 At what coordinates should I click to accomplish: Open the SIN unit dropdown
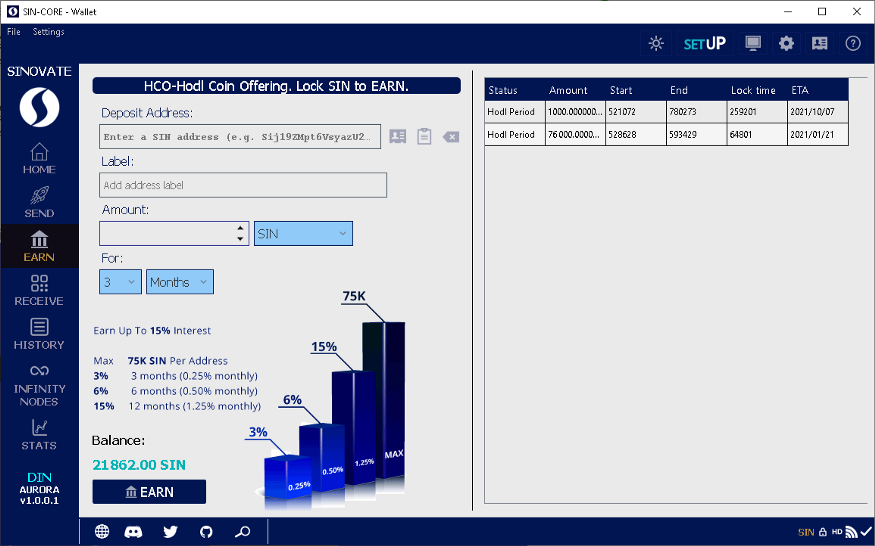pyautogui.click(x=303, y=233)
